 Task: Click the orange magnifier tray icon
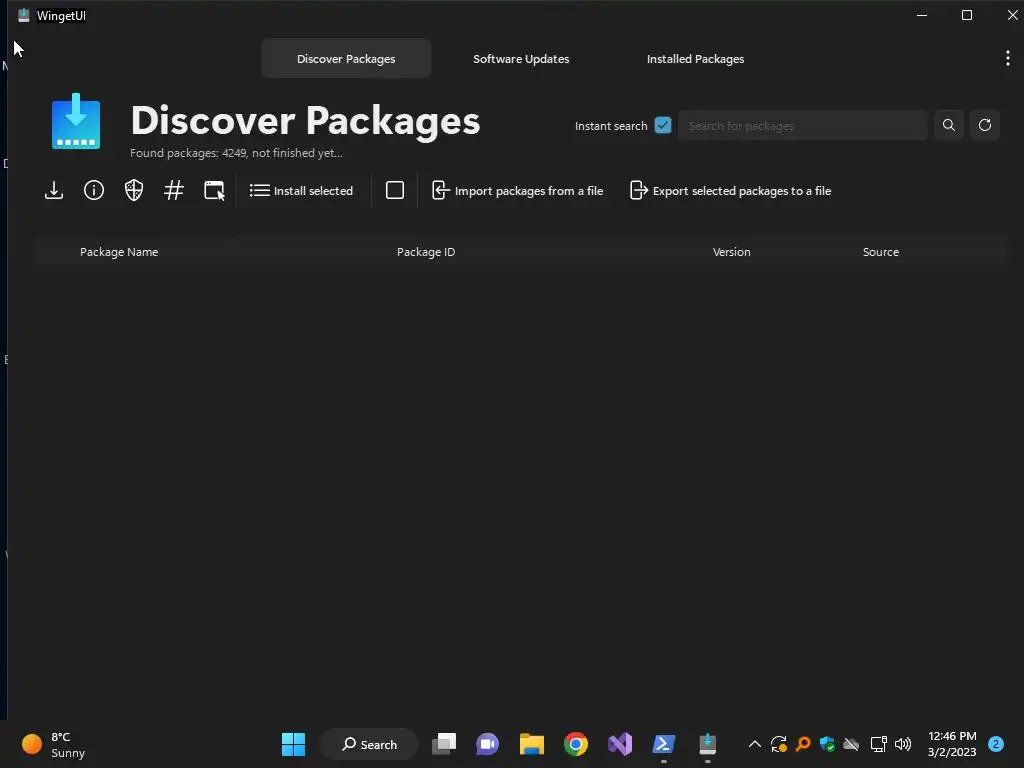pyautogui.click(x=803, y=744)
